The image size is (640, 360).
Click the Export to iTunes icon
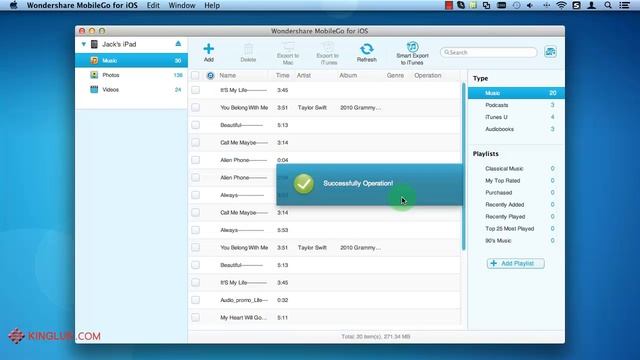pyautogui.click(x=328, y=47)
